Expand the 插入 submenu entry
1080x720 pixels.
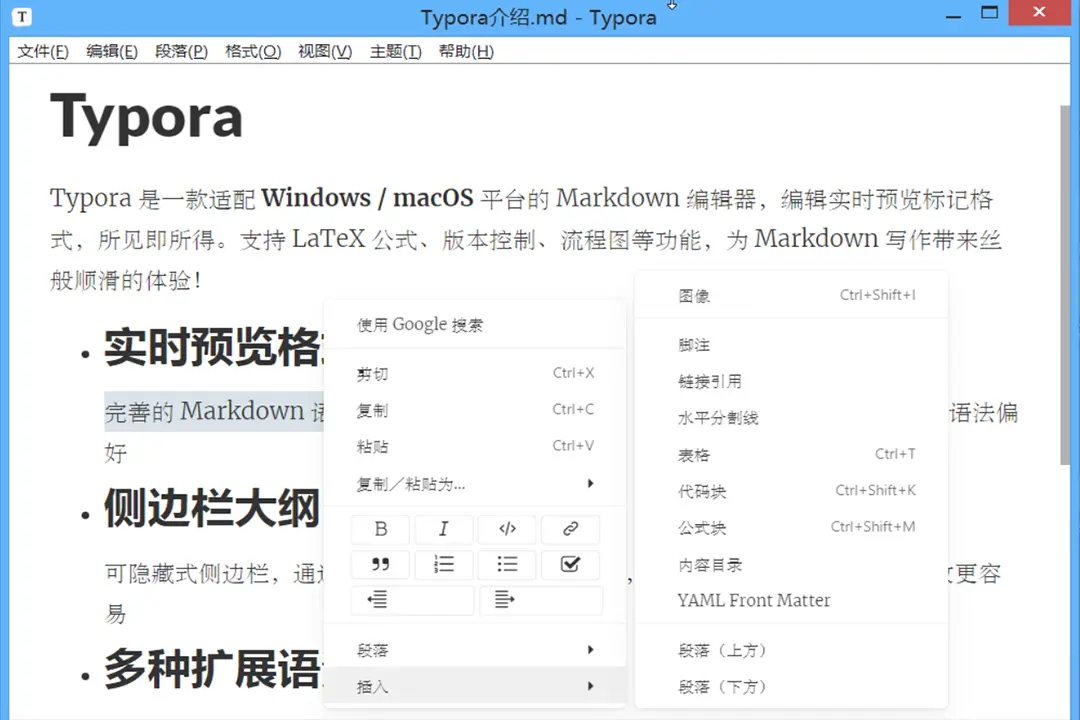coord(475,686)
